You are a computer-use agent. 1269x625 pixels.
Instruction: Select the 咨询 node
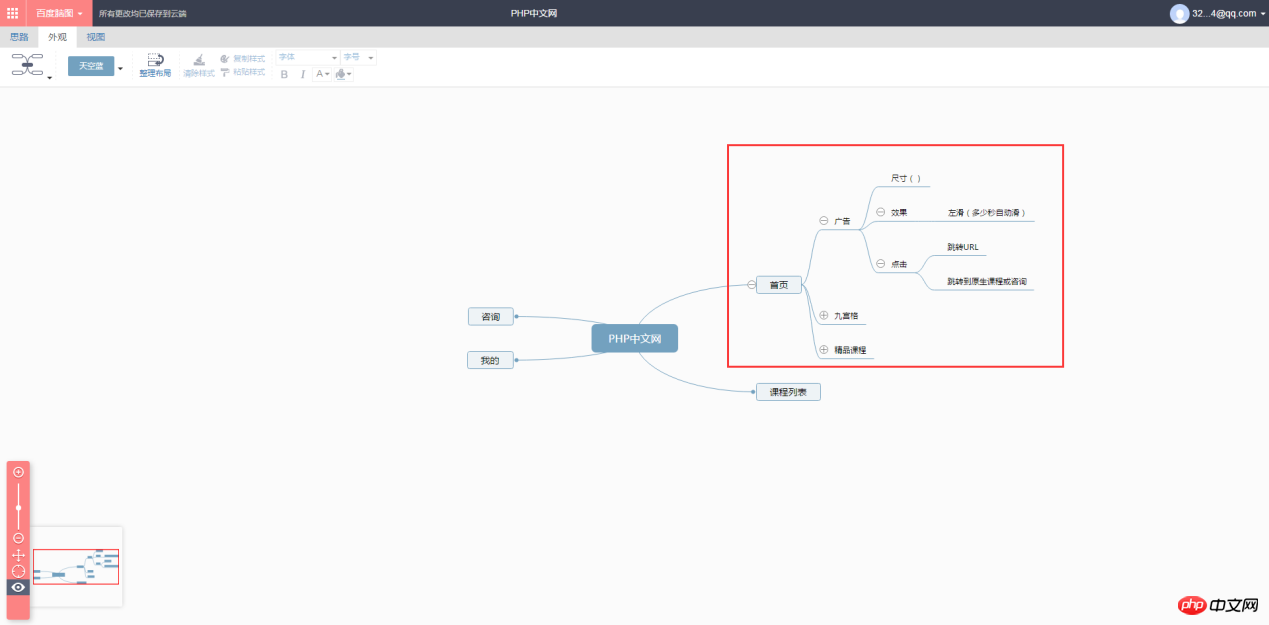coord(490,316)
